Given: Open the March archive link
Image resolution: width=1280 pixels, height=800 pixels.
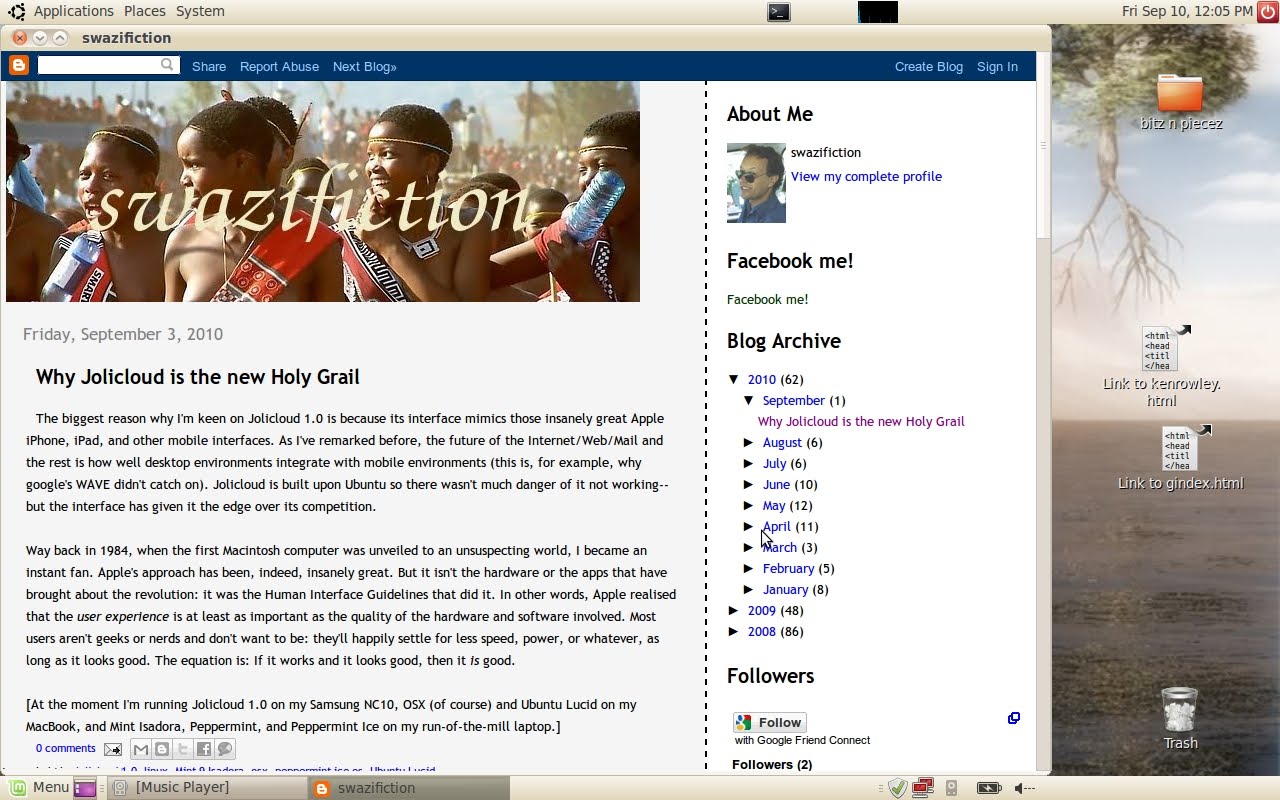Looking at the screenshot, I should click(780, 547).
